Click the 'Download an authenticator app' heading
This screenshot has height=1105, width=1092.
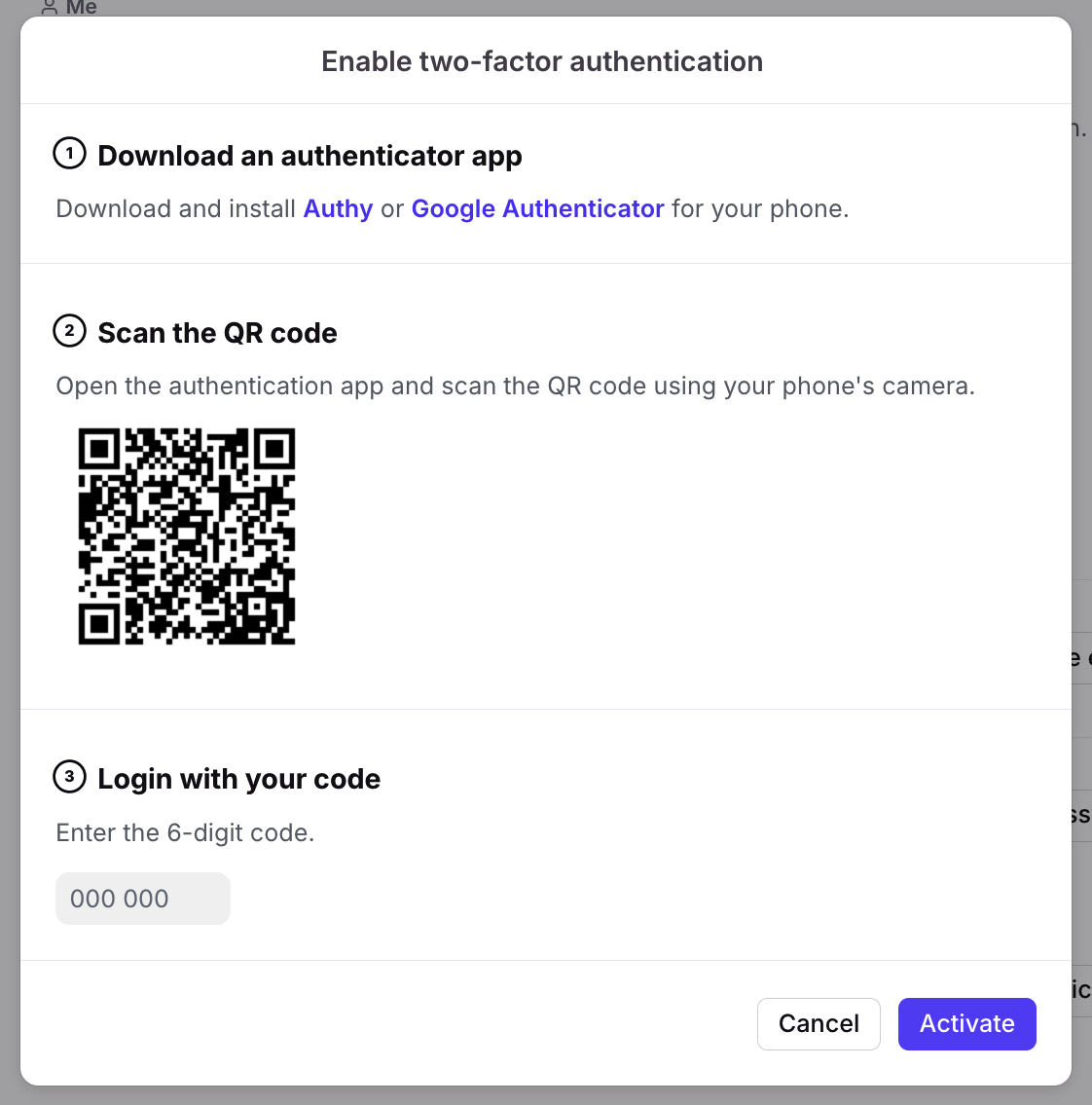(x=309, y=156)
